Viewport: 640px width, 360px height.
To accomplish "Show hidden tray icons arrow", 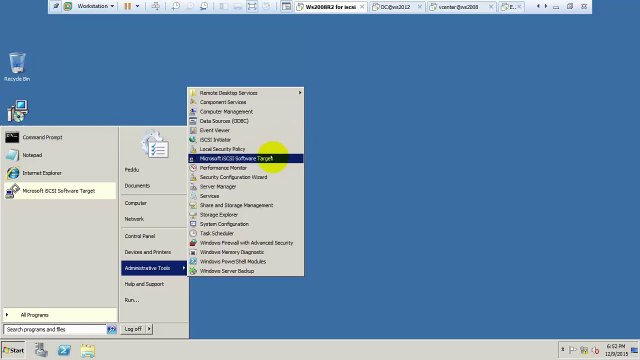I will point(562,350).
